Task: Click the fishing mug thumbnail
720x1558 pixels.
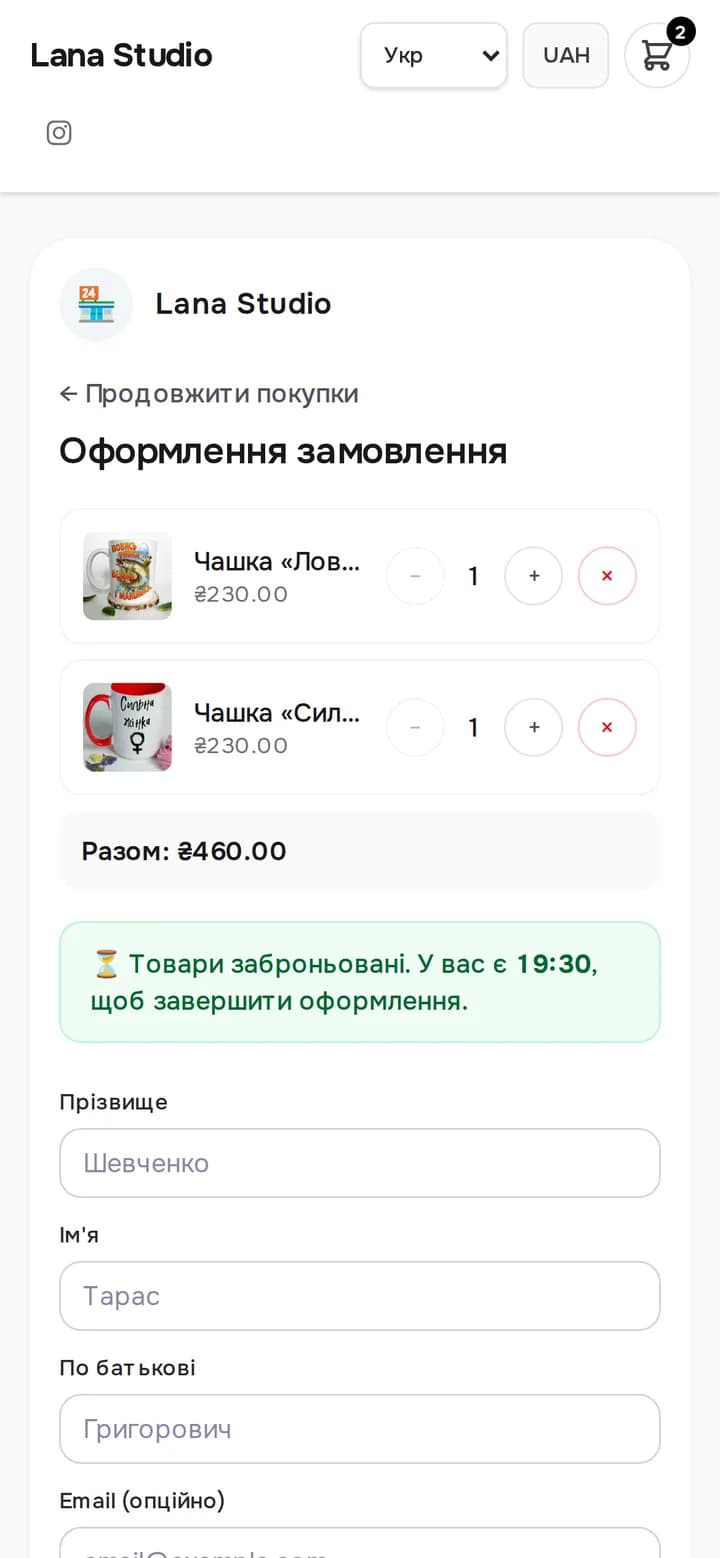Action: click(127, 576)
